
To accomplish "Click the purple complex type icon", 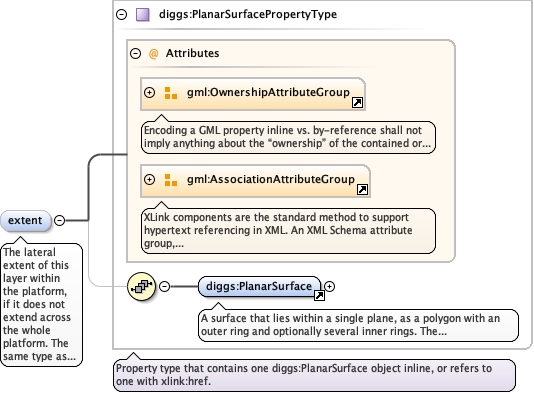I will click(x=143, y=15).
